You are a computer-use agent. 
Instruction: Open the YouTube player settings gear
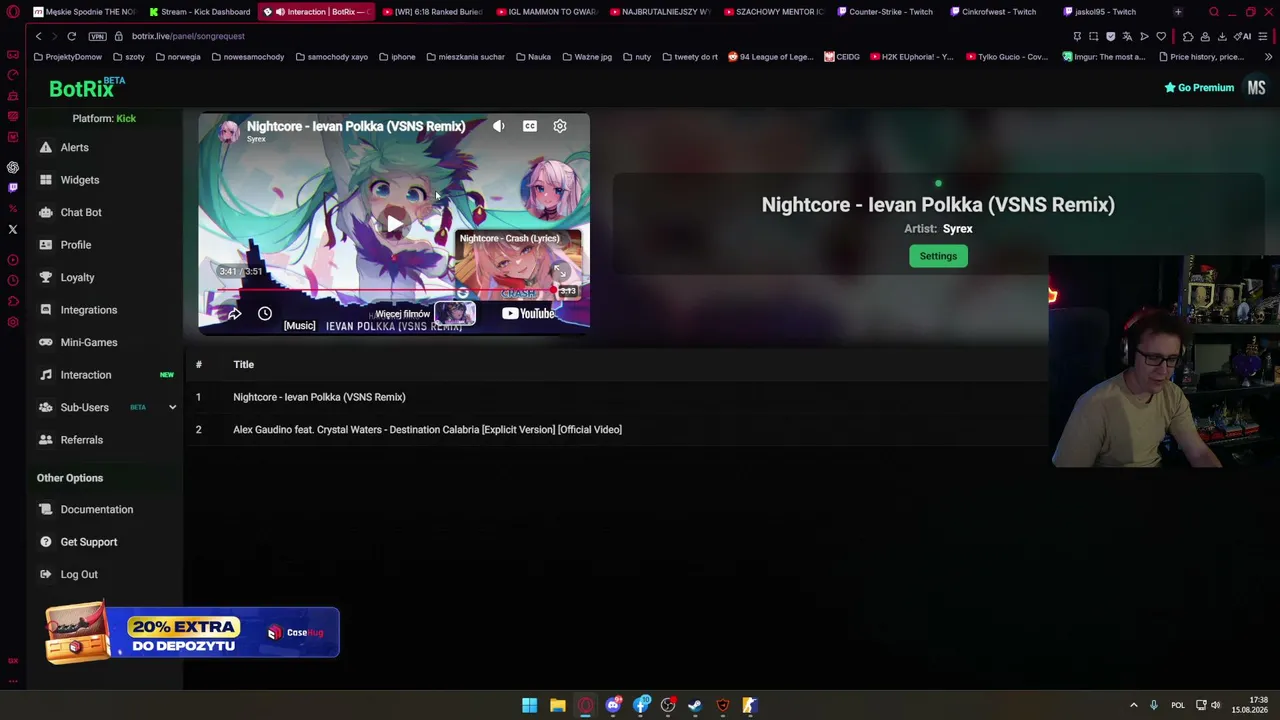tap(560, 126)
